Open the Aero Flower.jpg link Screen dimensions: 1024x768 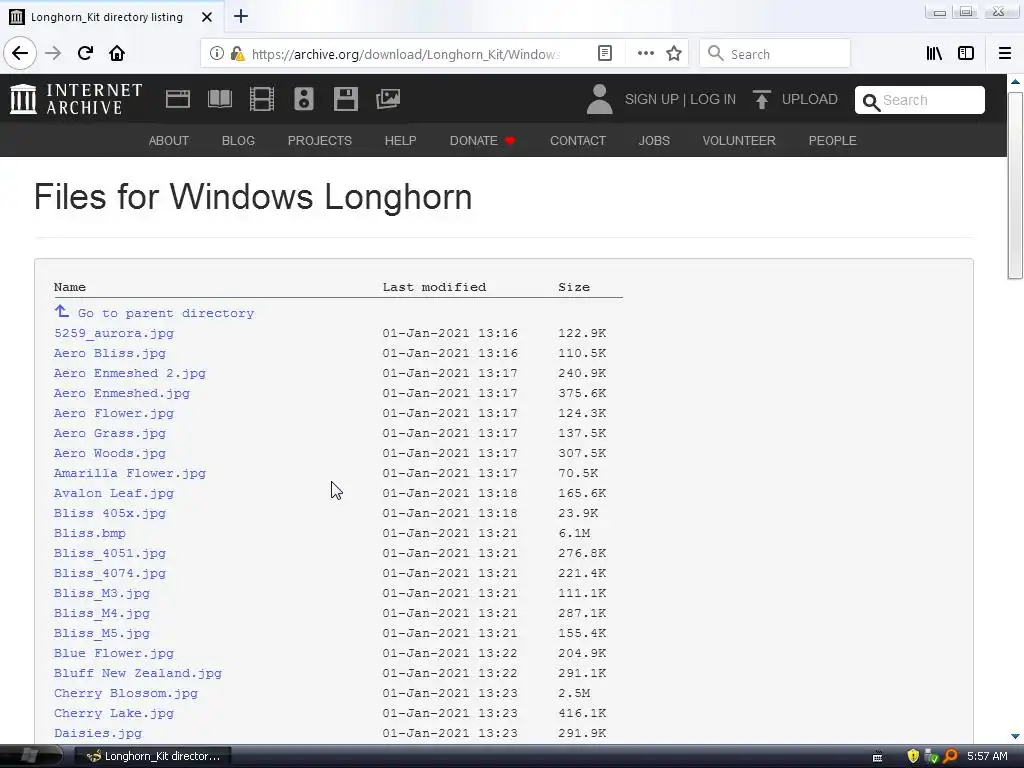[114, 413]
